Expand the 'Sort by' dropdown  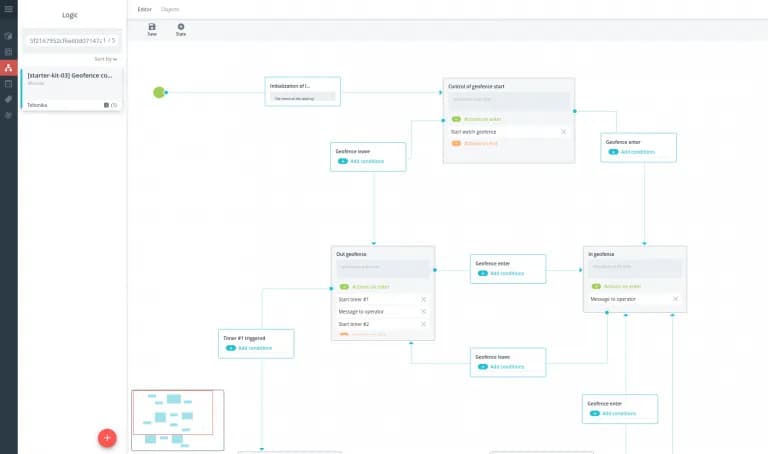(105, 59)
